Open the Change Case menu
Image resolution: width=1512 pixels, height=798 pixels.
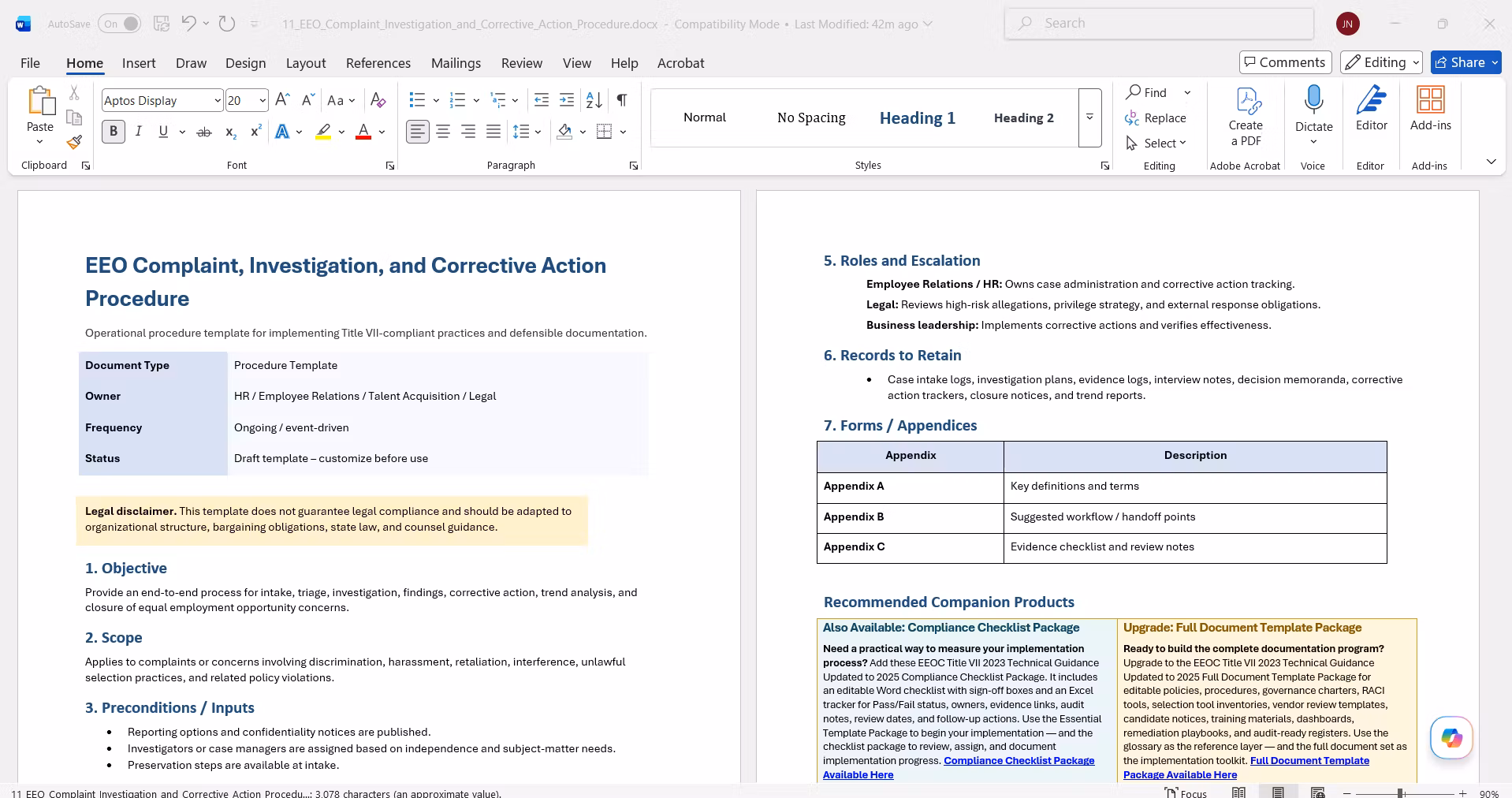coord(341,100)
